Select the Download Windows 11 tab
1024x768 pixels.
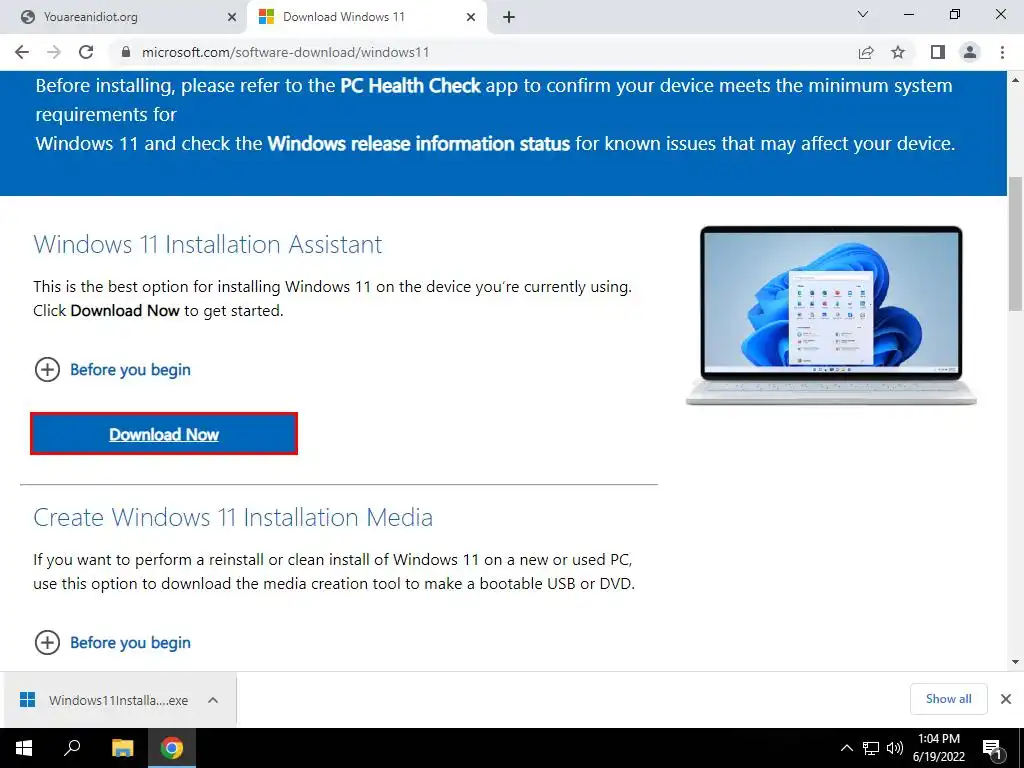point(367,17)
